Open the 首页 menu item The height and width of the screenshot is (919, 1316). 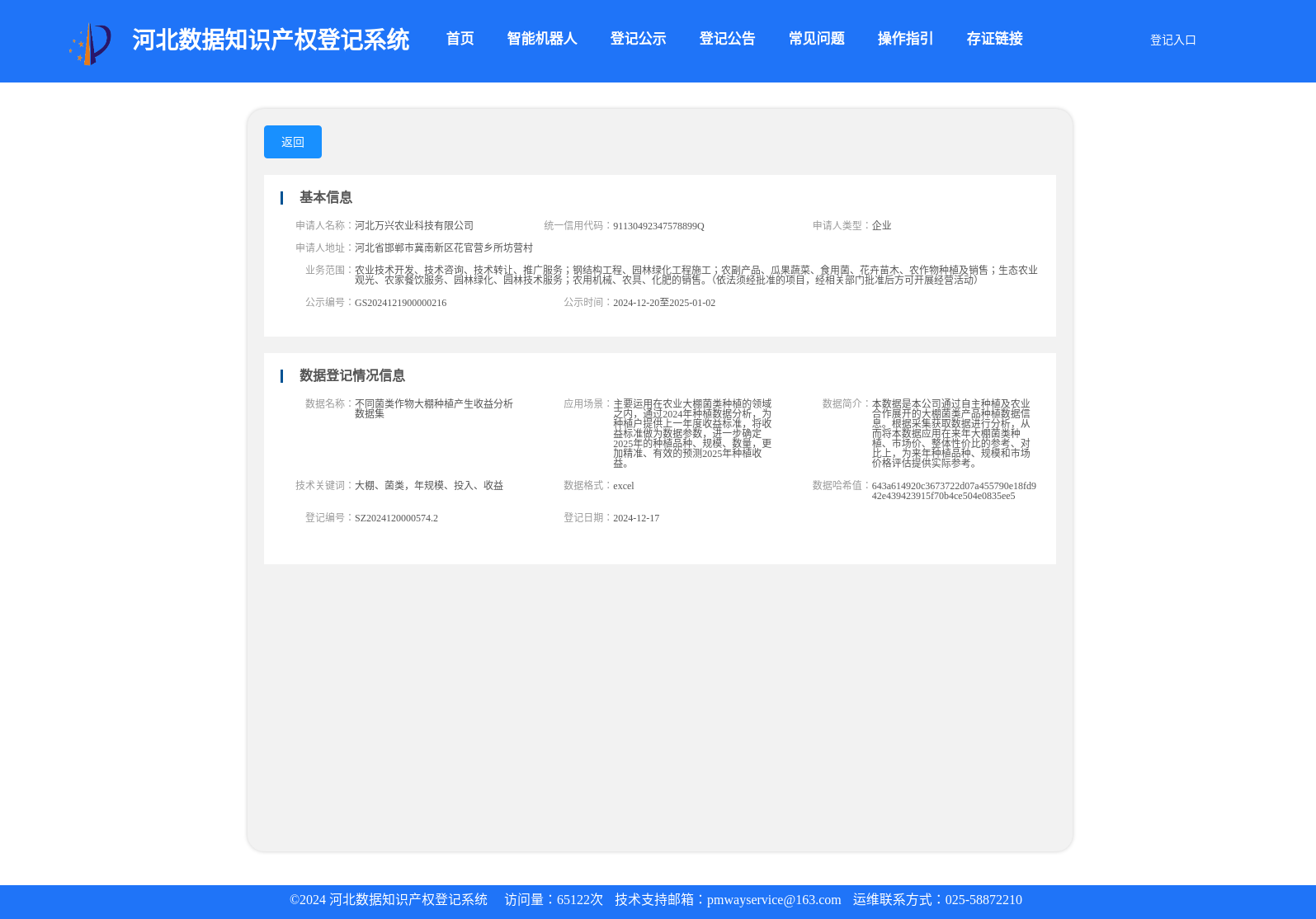460,39
